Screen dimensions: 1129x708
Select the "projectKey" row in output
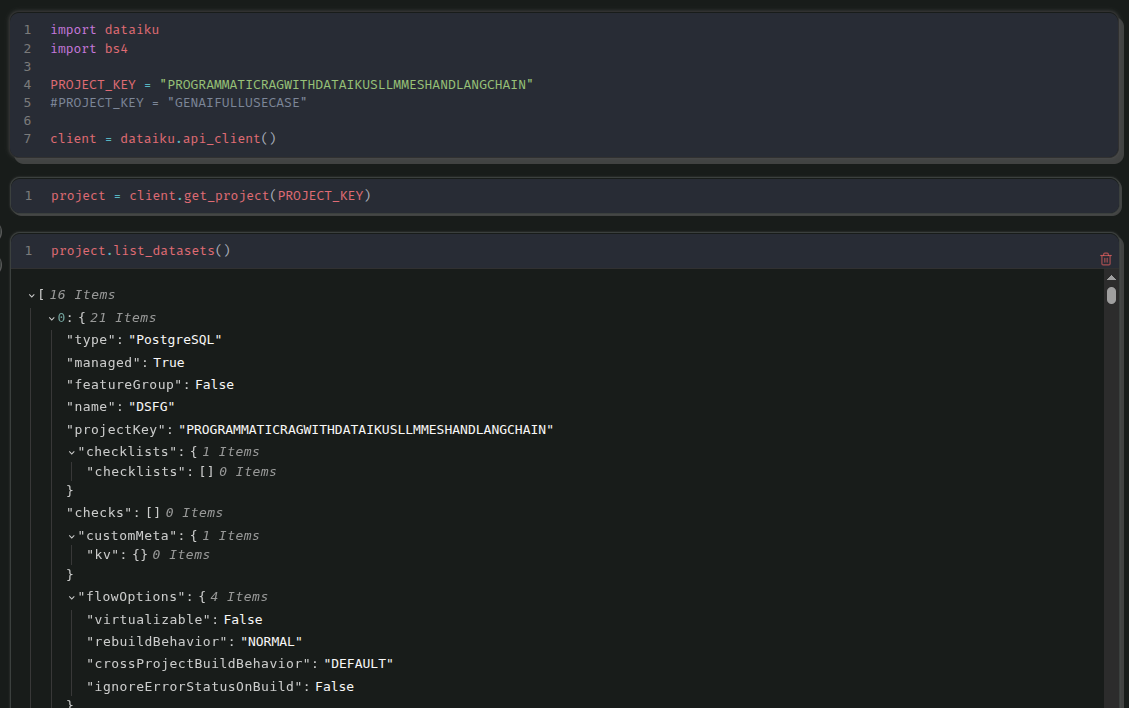(x=310, y=430)
